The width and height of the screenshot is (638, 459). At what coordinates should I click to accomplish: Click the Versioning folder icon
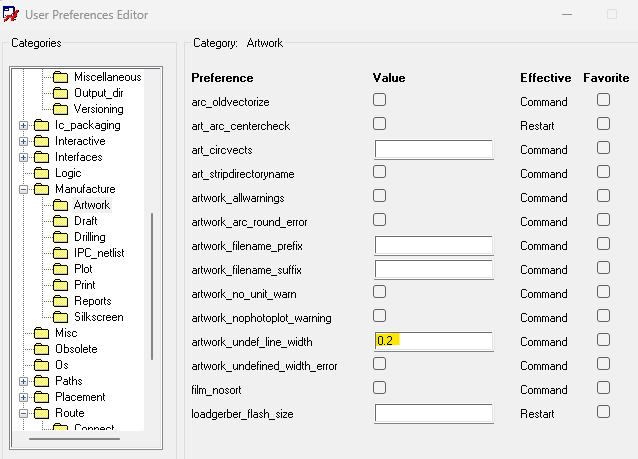coord(60,109)
